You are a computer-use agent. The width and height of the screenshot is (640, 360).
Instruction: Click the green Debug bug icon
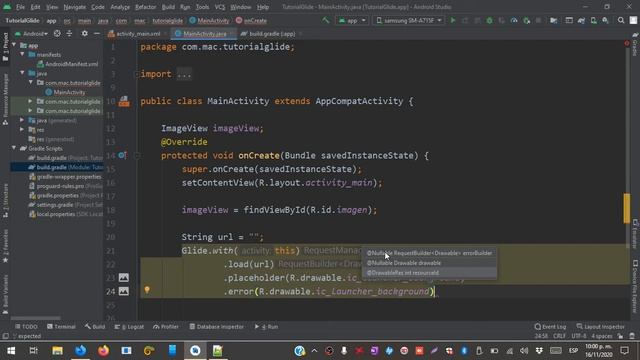(489, 20)
